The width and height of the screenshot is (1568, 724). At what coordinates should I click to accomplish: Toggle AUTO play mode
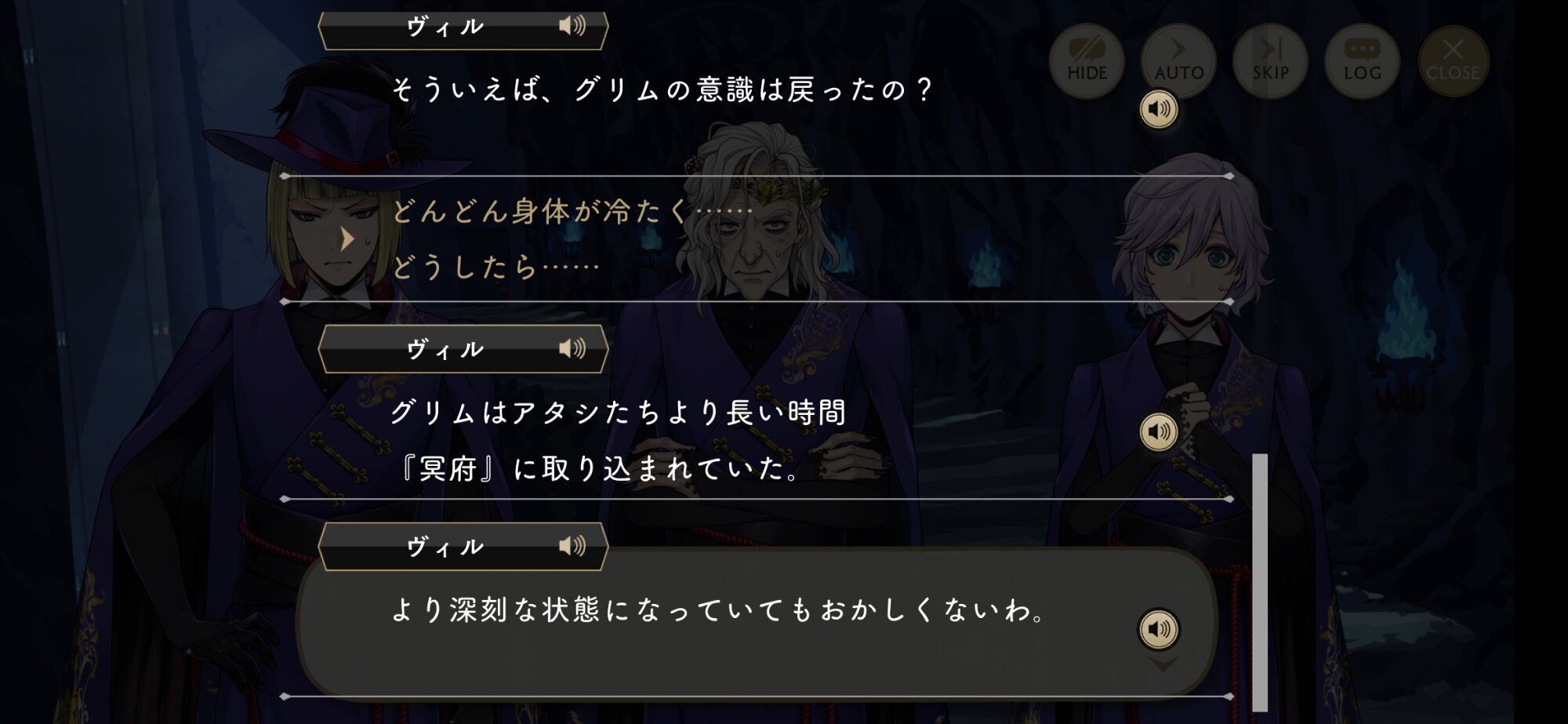point(1178,60)
